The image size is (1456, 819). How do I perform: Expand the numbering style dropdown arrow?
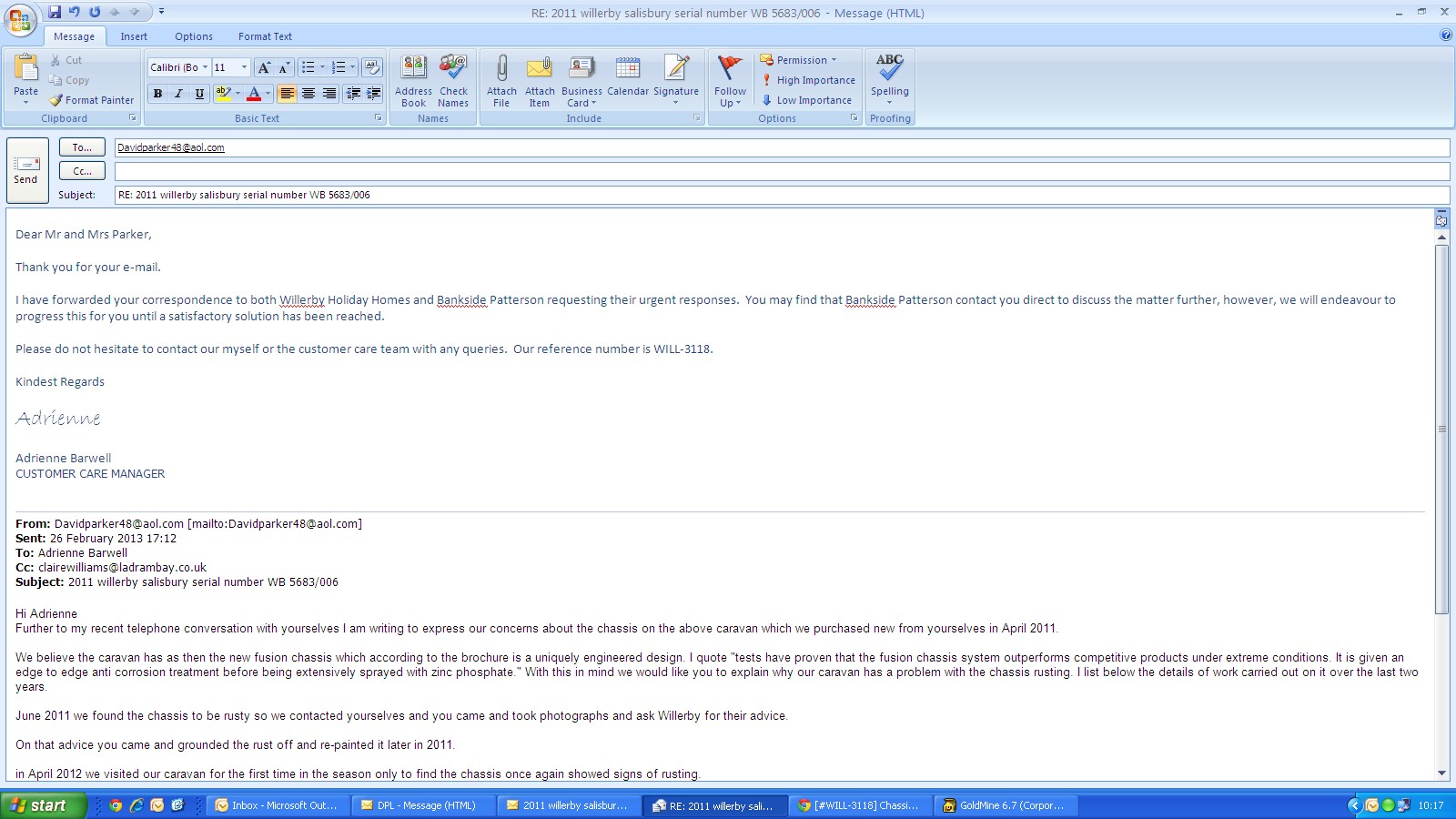pos(352,67)
